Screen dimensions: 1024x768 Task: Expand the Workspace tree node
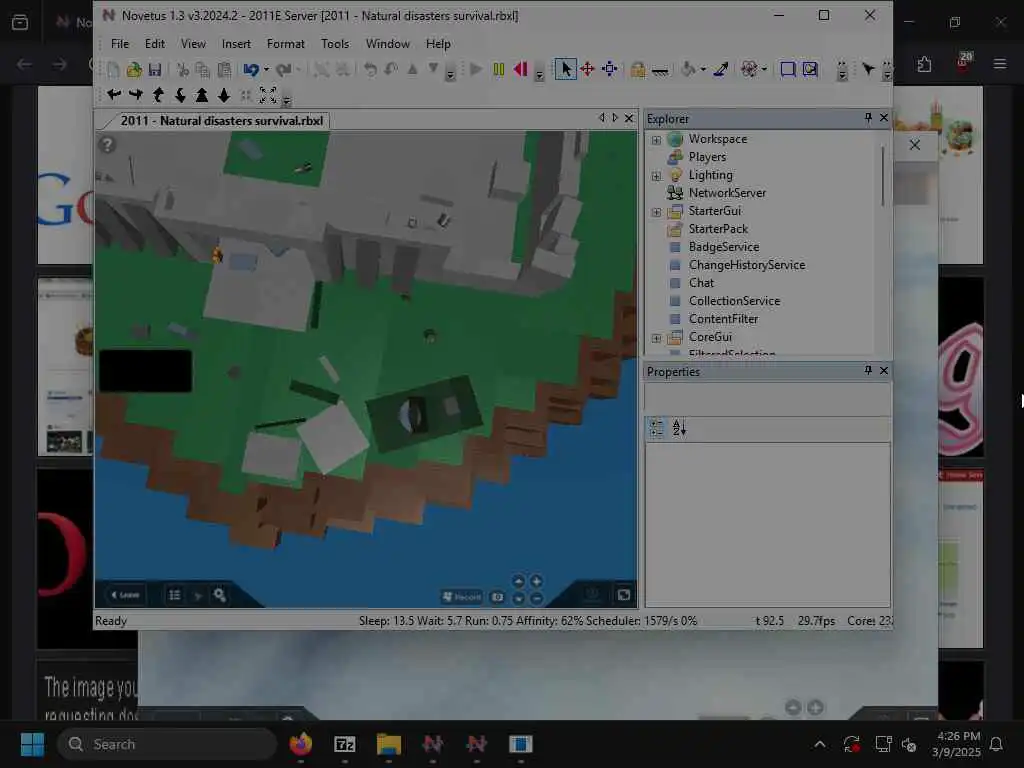[x=656, y=140]
